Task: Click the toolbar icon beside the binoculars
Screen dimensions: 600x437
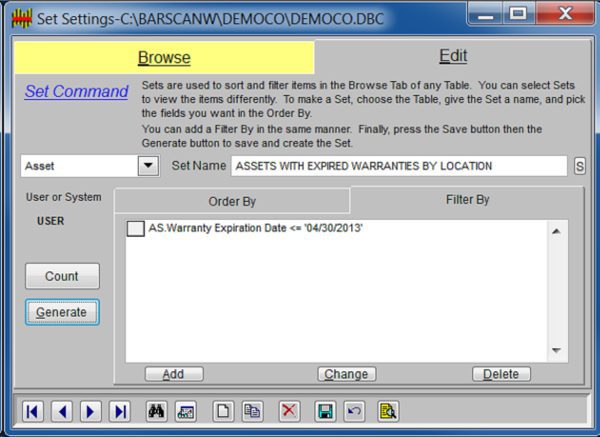Action: [186, 411]
